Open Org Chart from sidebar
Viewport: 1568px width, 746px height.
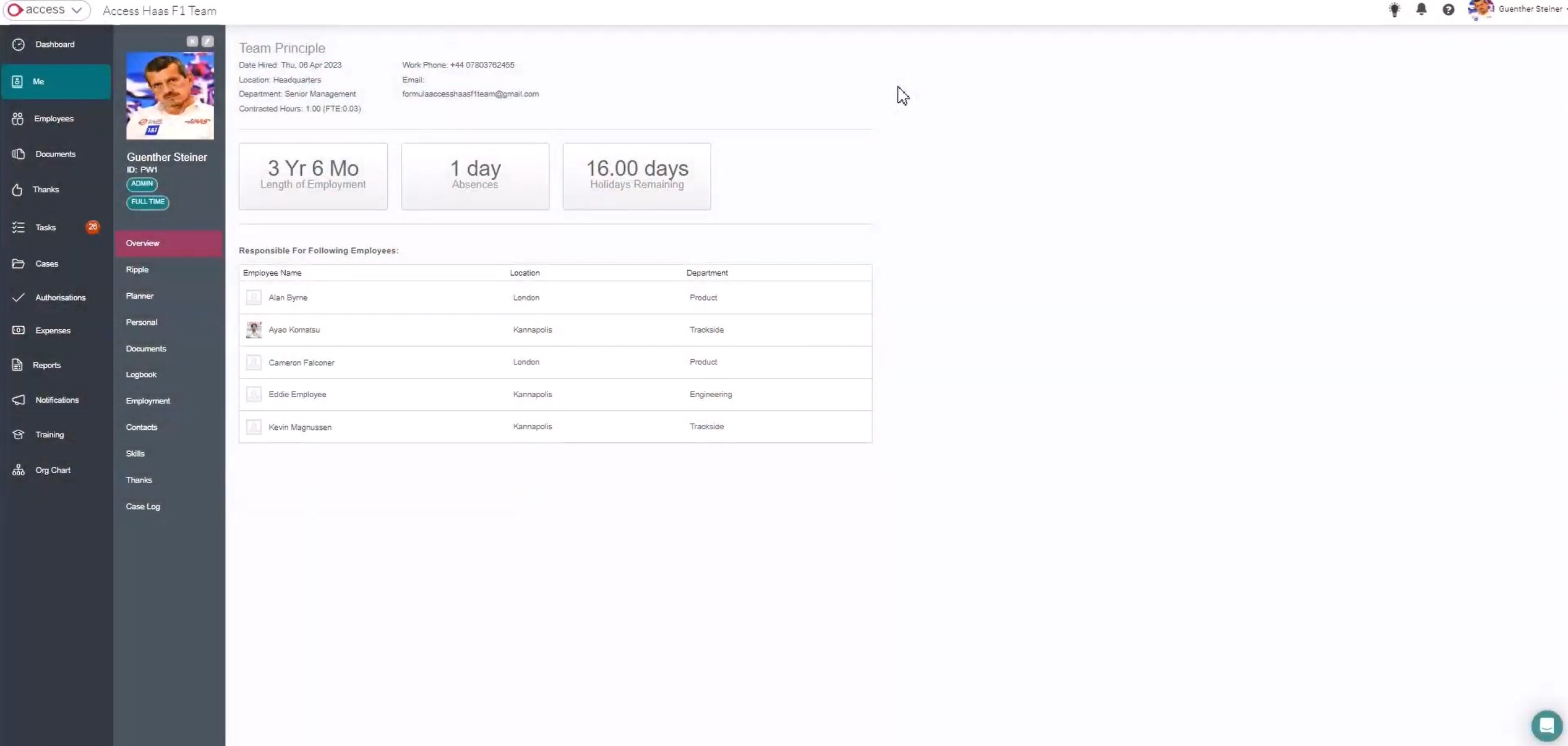[x=53, y=470]
